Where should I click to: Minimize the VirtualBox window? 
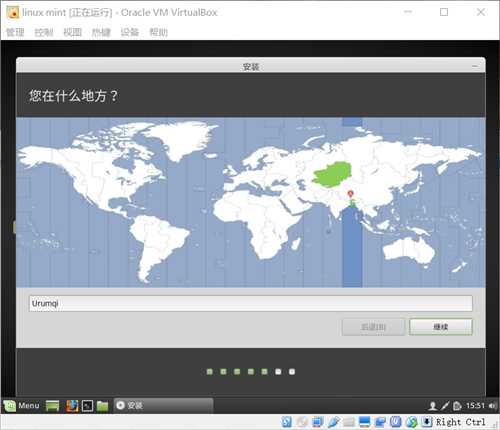tap(408, 12)
